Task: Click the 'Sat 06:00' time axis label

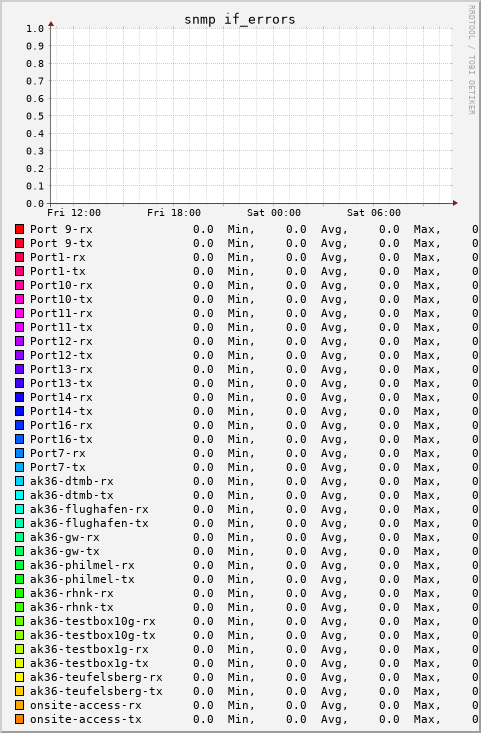Action: click(x=374, y=213)
